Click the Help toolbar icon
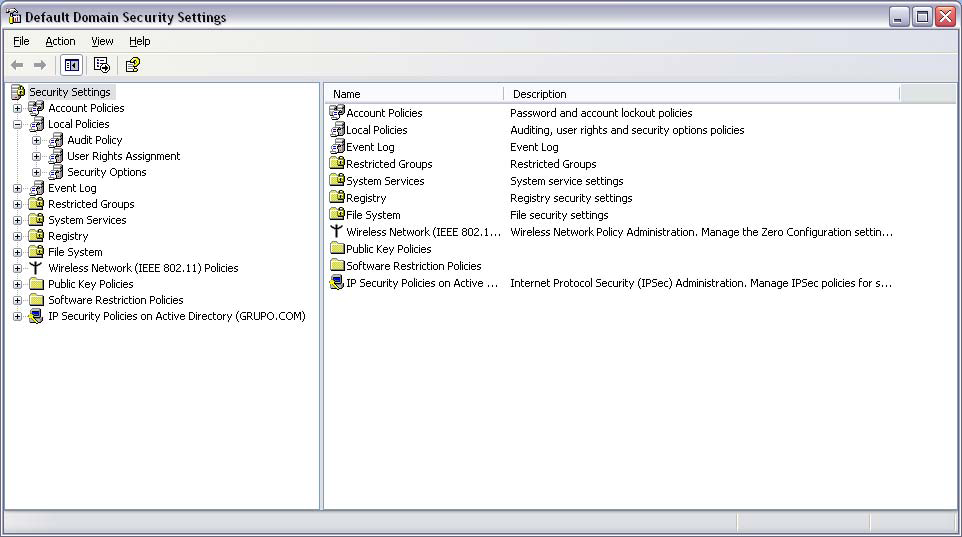 click(133, 65)
